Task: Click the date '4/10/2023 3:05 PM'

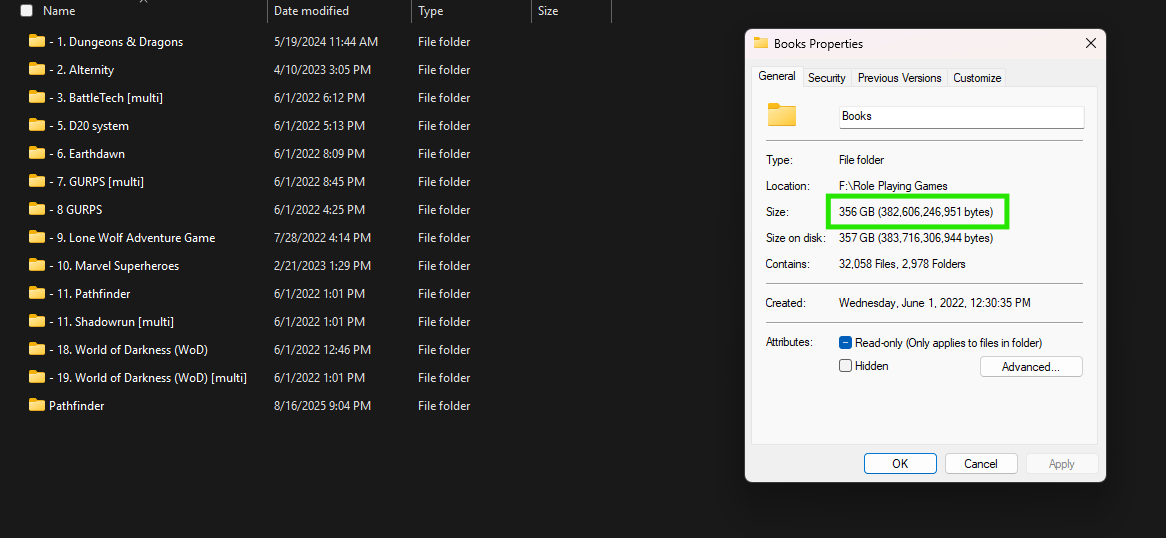Action: point(322,70)
